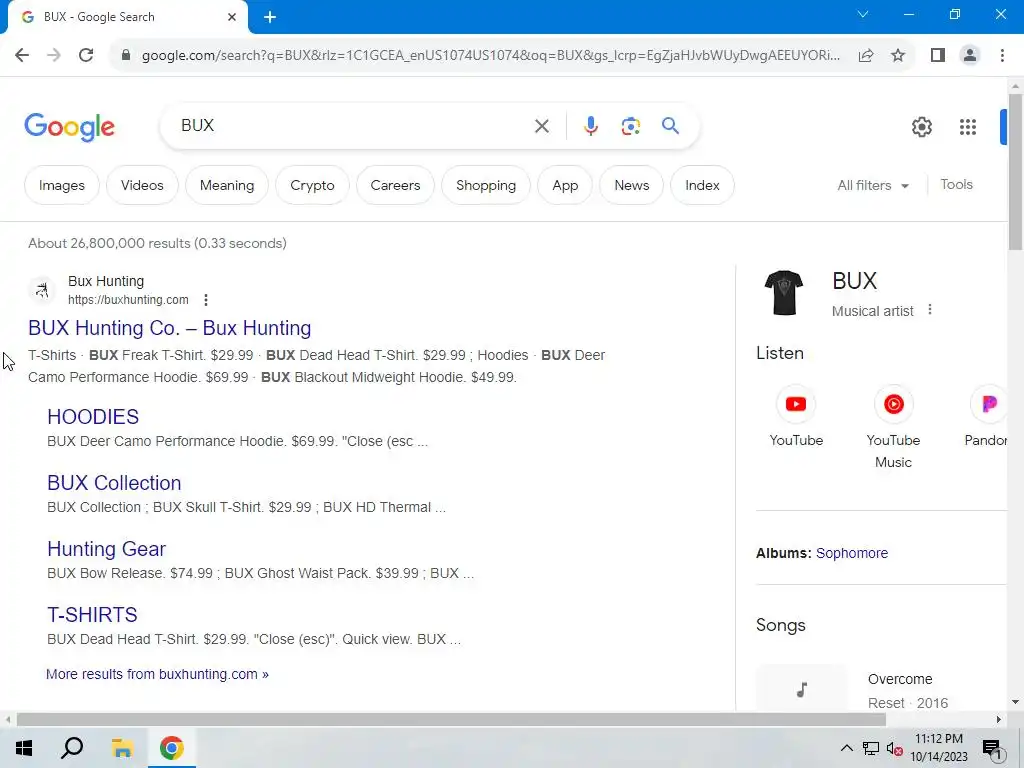Open Chrome three-dot menu
Screen dimensions: 1024x768
(x=1002, y=56)
